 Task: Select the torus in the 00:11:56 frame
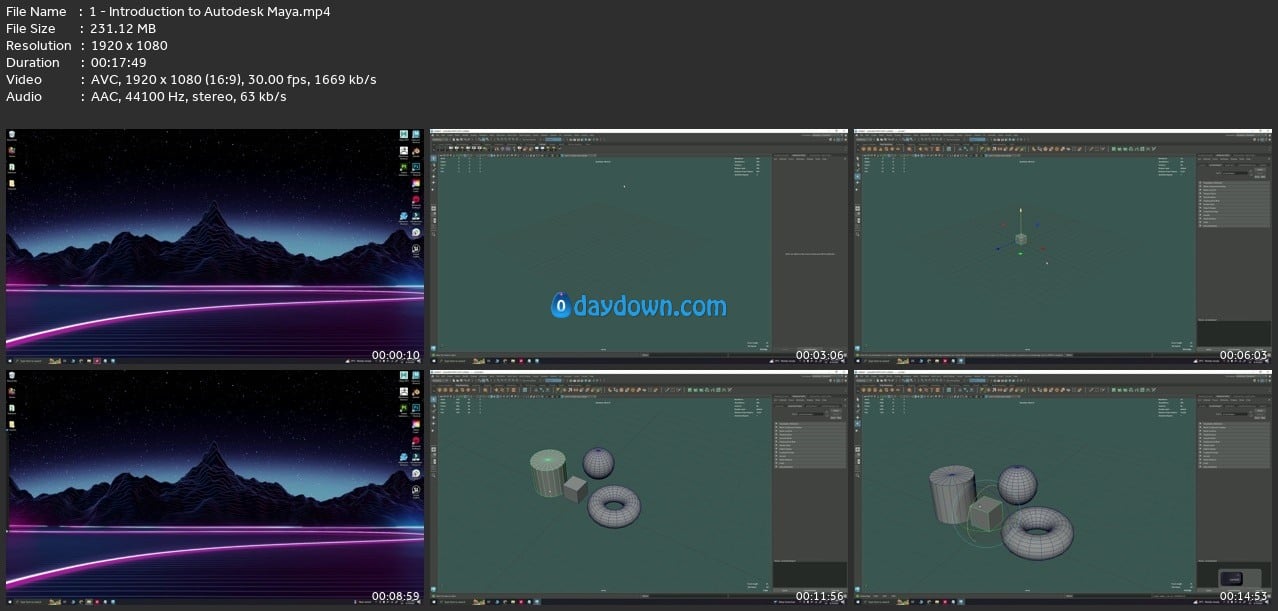614,506
